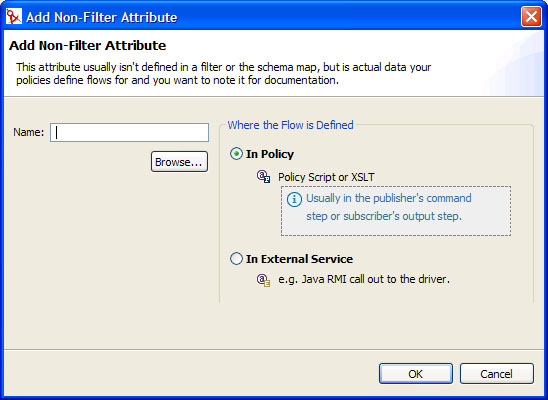The image size is (548, 400).
Task: Close the Add Non-Filter Attribute window
Action: coord(531,17)
